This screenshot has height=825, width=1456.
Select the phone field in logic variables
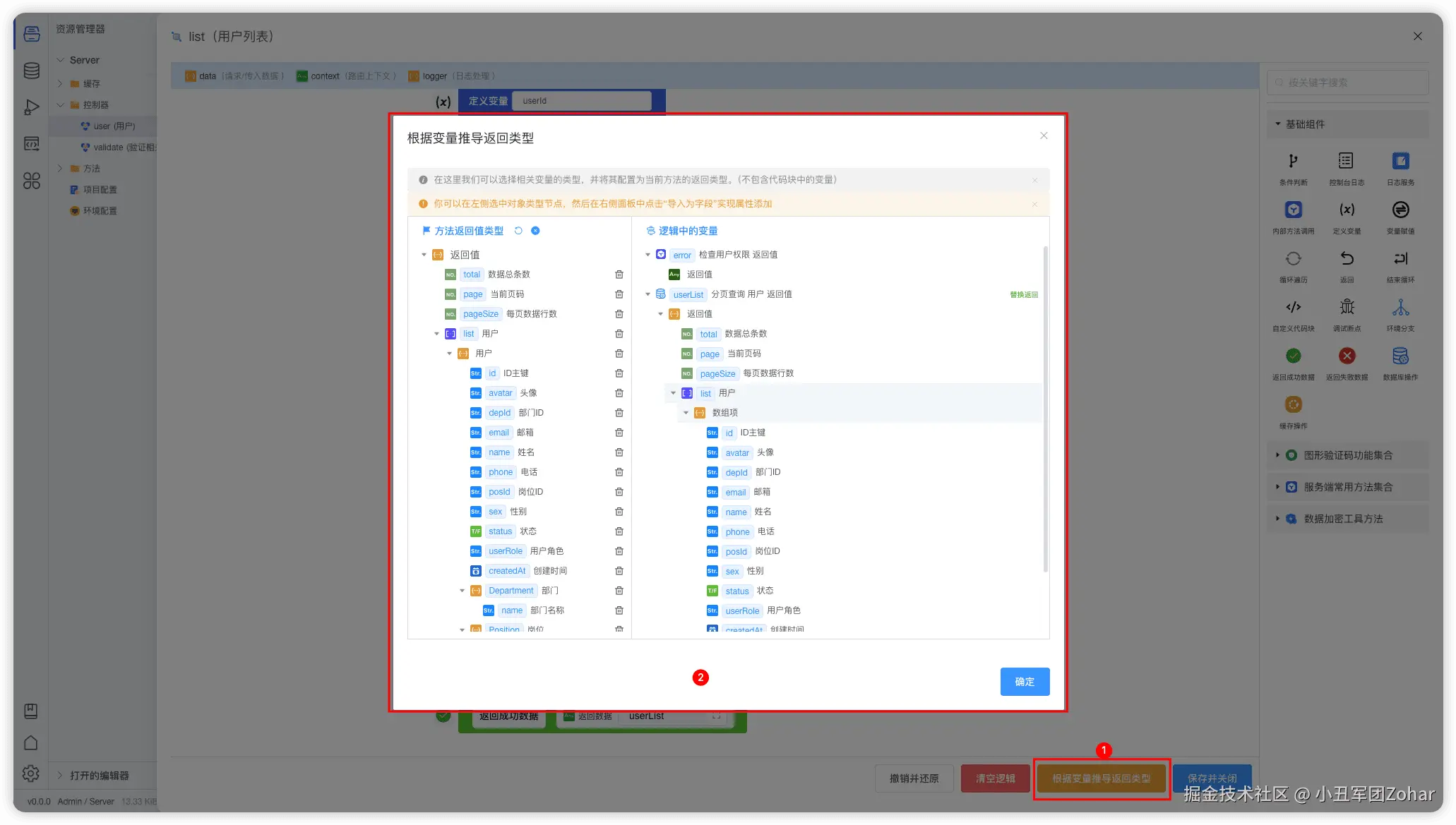click(737, 532)
